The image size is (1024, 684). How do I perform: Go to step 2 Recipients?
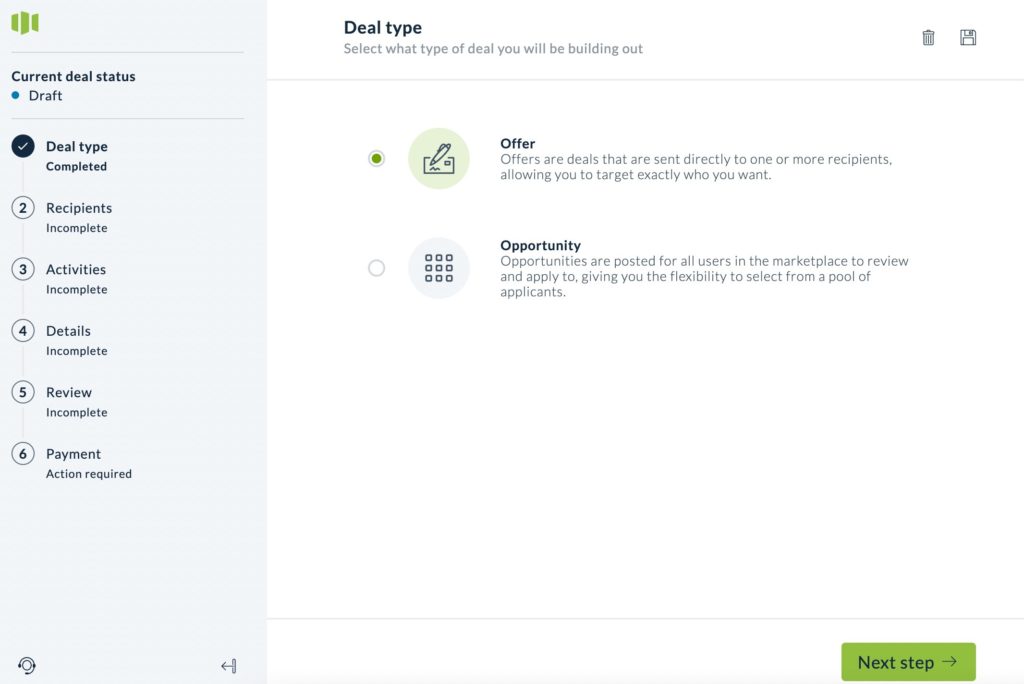pos(79,208)
